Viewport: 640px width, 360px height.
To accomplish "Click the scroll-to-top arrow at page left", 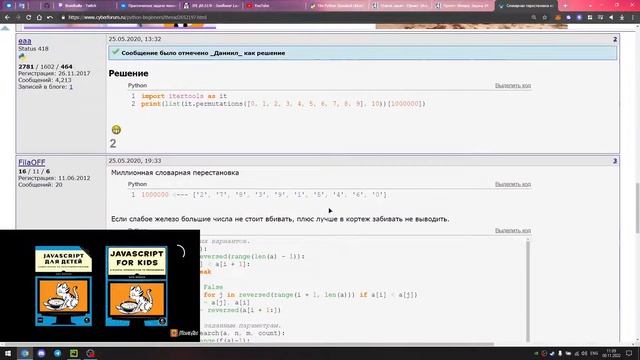I will tap(5, 28).
